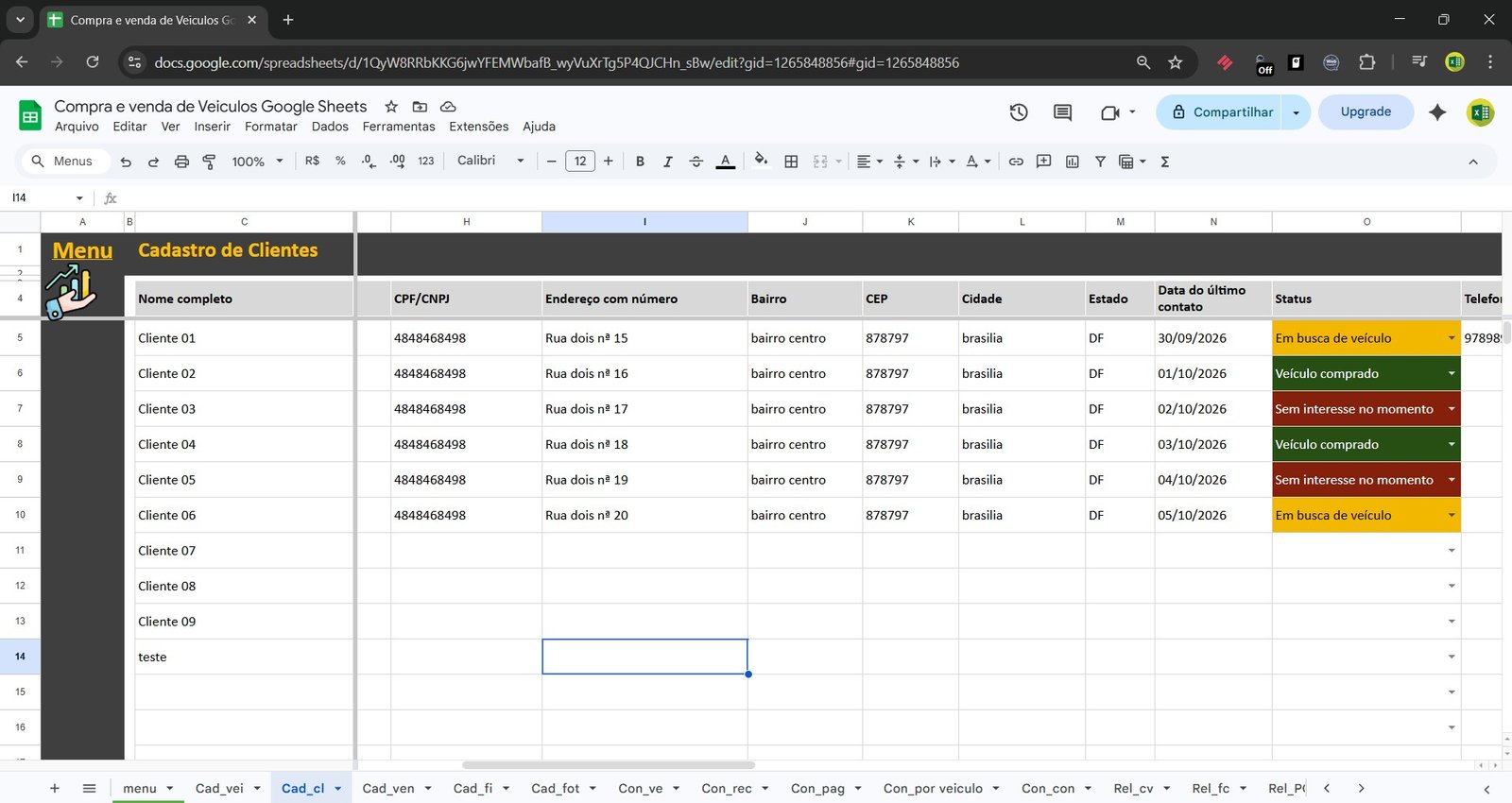
Task: Open the Extensões menu
Action: (x=478, y=127)
